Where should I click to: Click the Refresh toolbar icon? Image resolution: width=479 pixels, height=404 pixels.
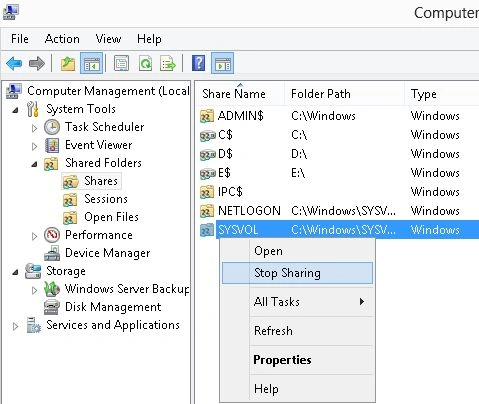pyautogui.click(x=145, y=63)
